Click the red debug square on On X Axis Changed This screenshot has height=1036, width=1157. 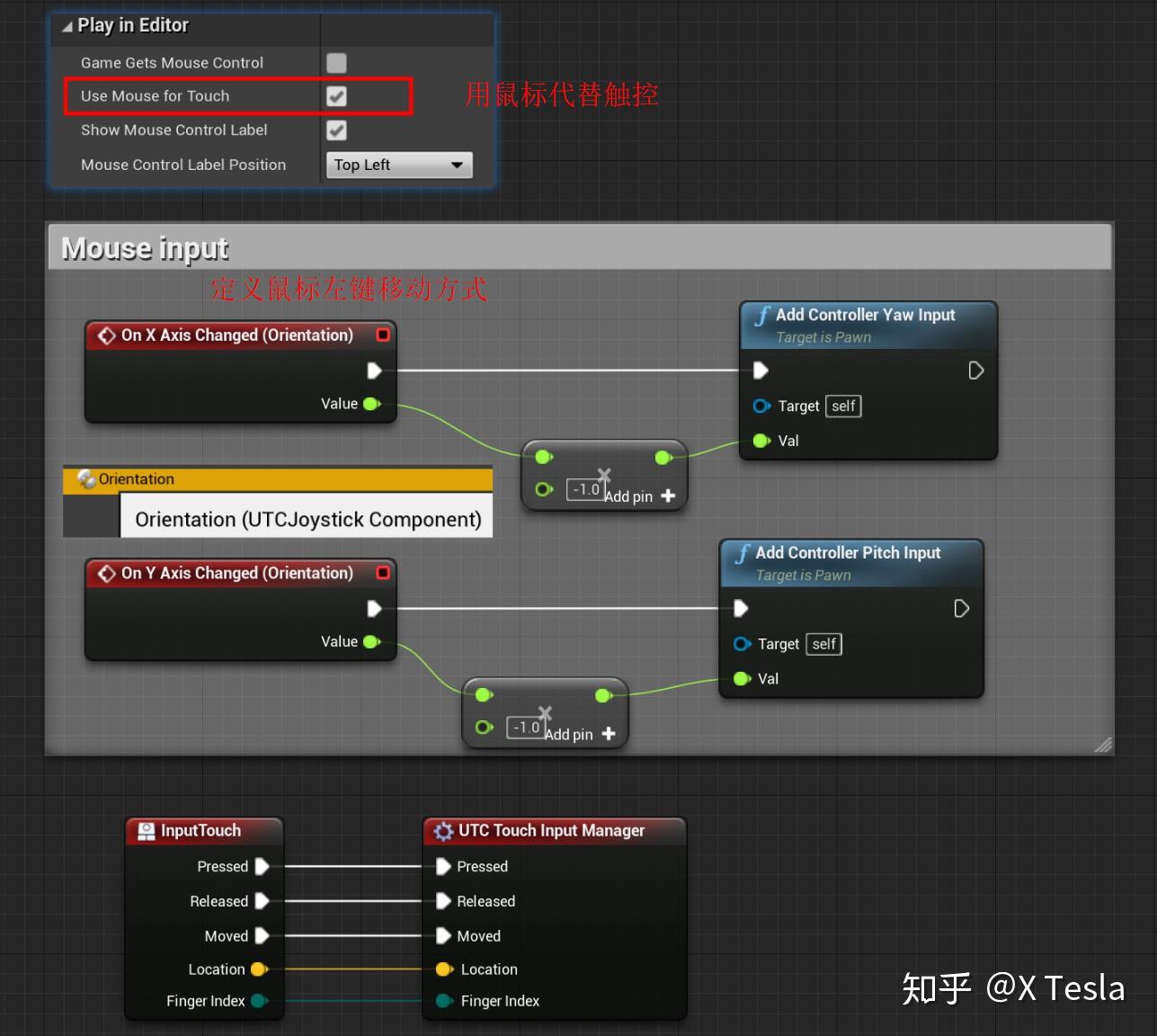pos(383,335)
